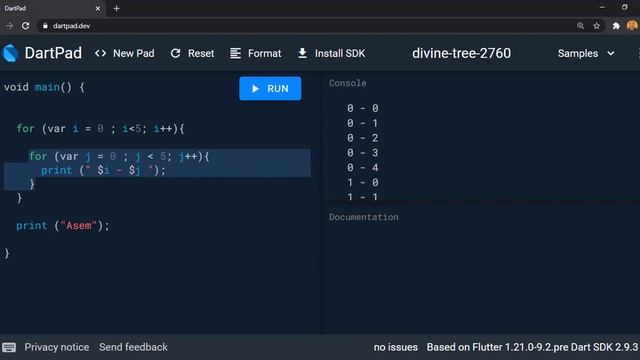The height and width of the screenshot is (360, 640).
Task: Click the Install SDK download icon
Action: click(302, 53)
